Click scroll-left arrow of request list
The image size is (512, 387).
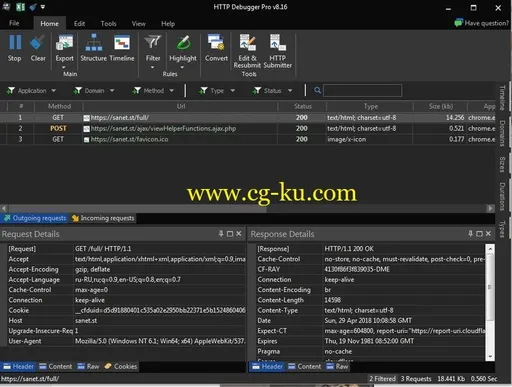click(x=4, y=208)
